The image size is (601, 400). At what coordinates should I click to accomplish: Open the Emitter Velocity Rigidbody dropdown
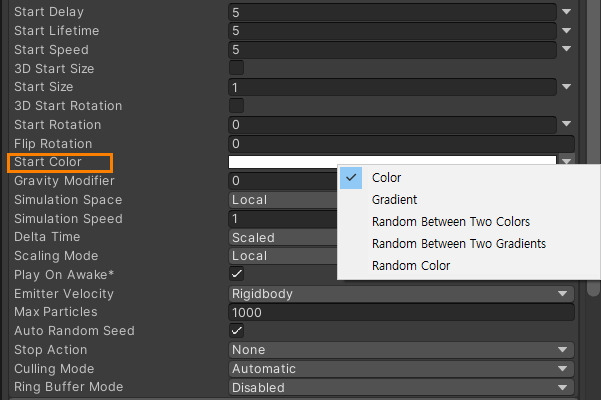(401, 294)
